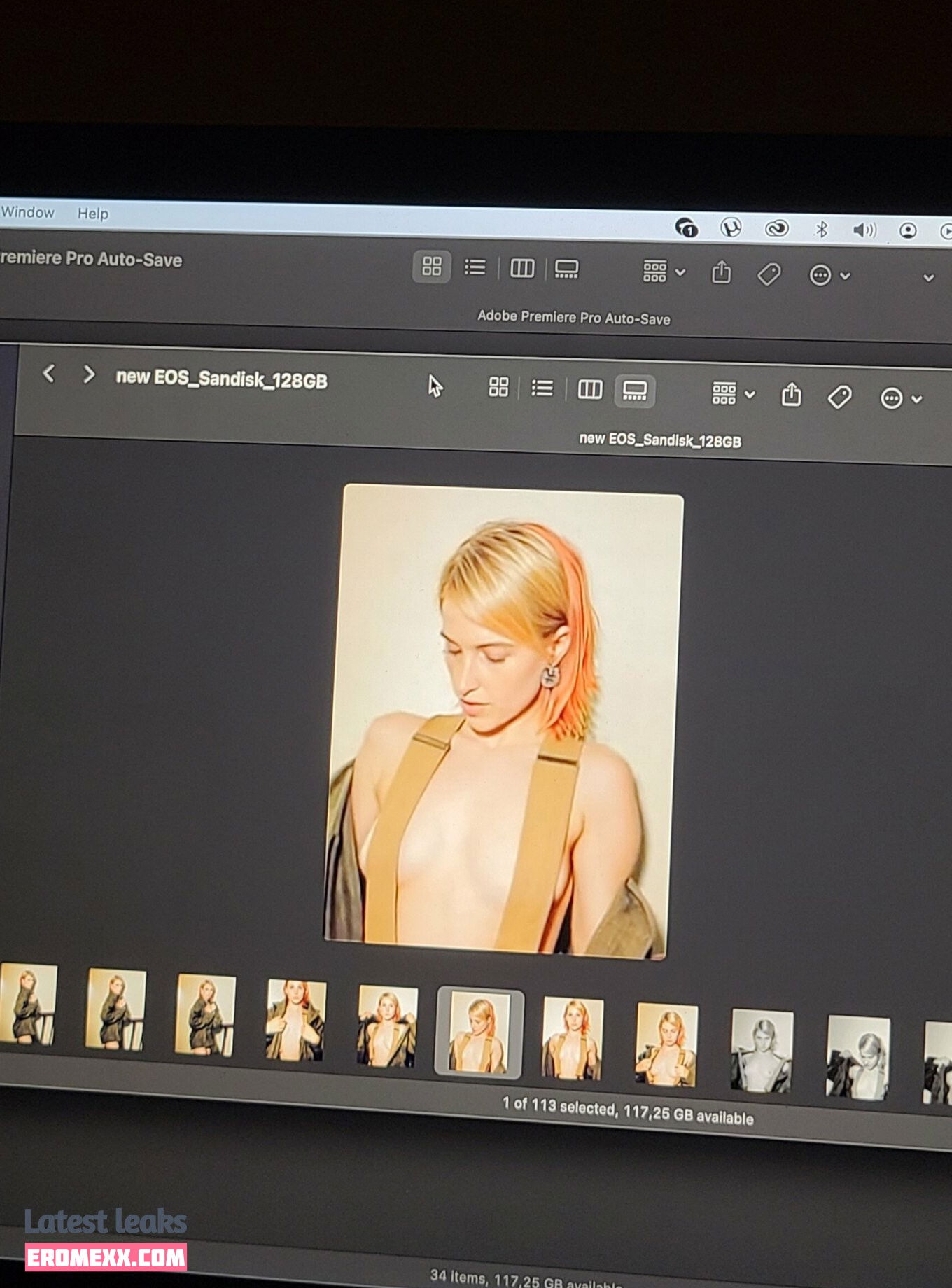Viewport: 952px width, 1288px height.
Task: Switch the Premiere Pro Auto-Save window to column view
Action: pos(522,268)
